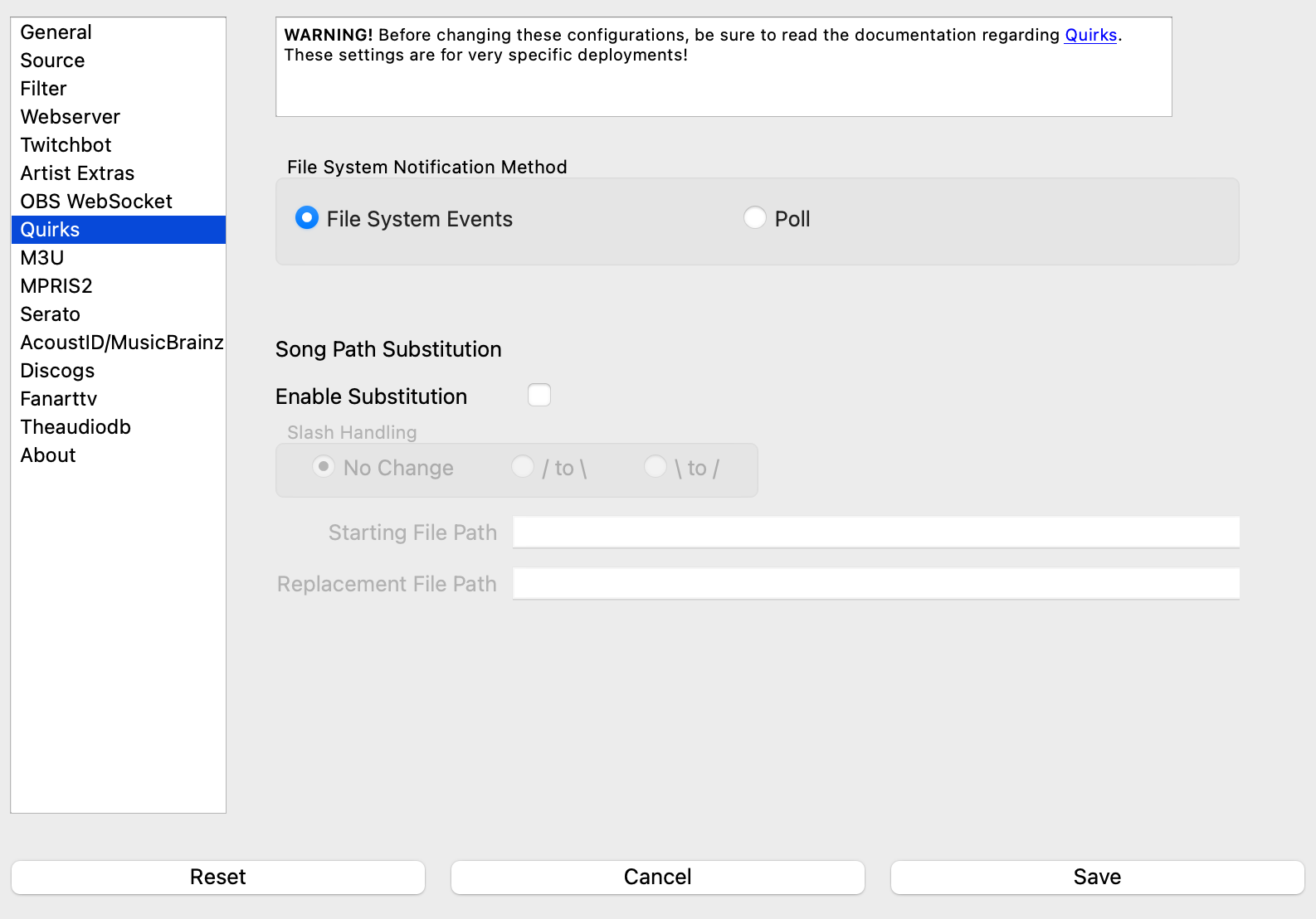The height and width of the screenshot is (919, 1316).
Task: Select MPRIS2 from the list
Action: click(x=56, y=286)
